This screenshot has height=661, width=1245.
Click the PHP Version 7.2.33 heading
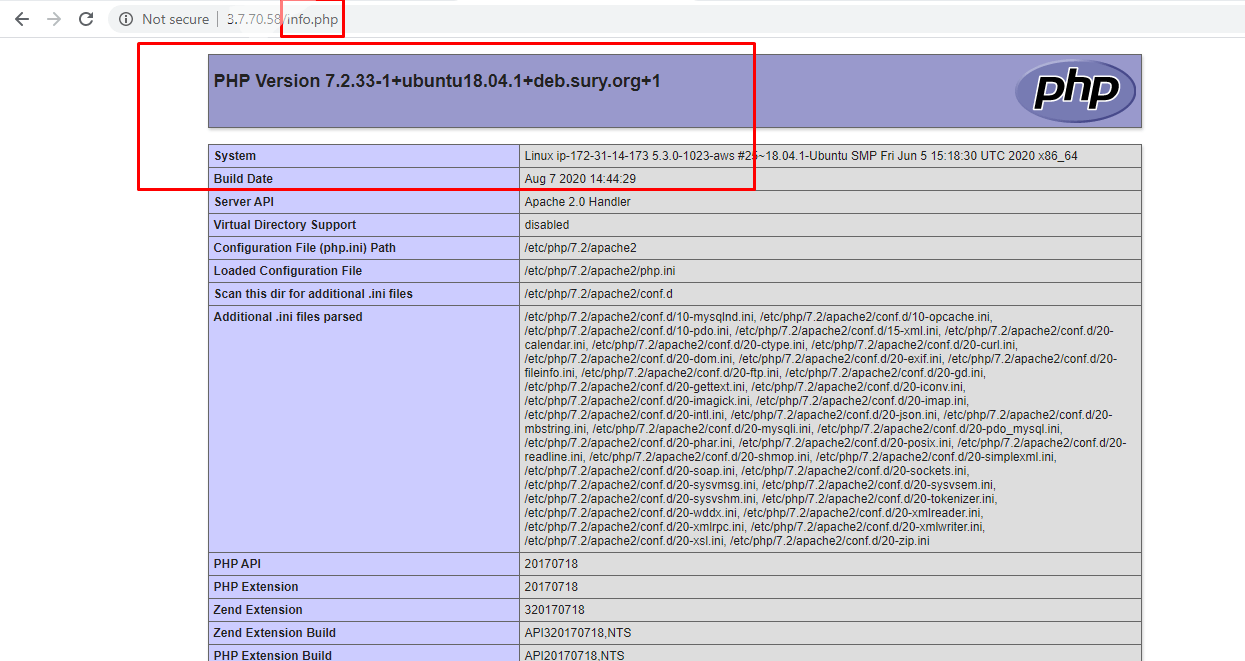click(x=437, y=81)
